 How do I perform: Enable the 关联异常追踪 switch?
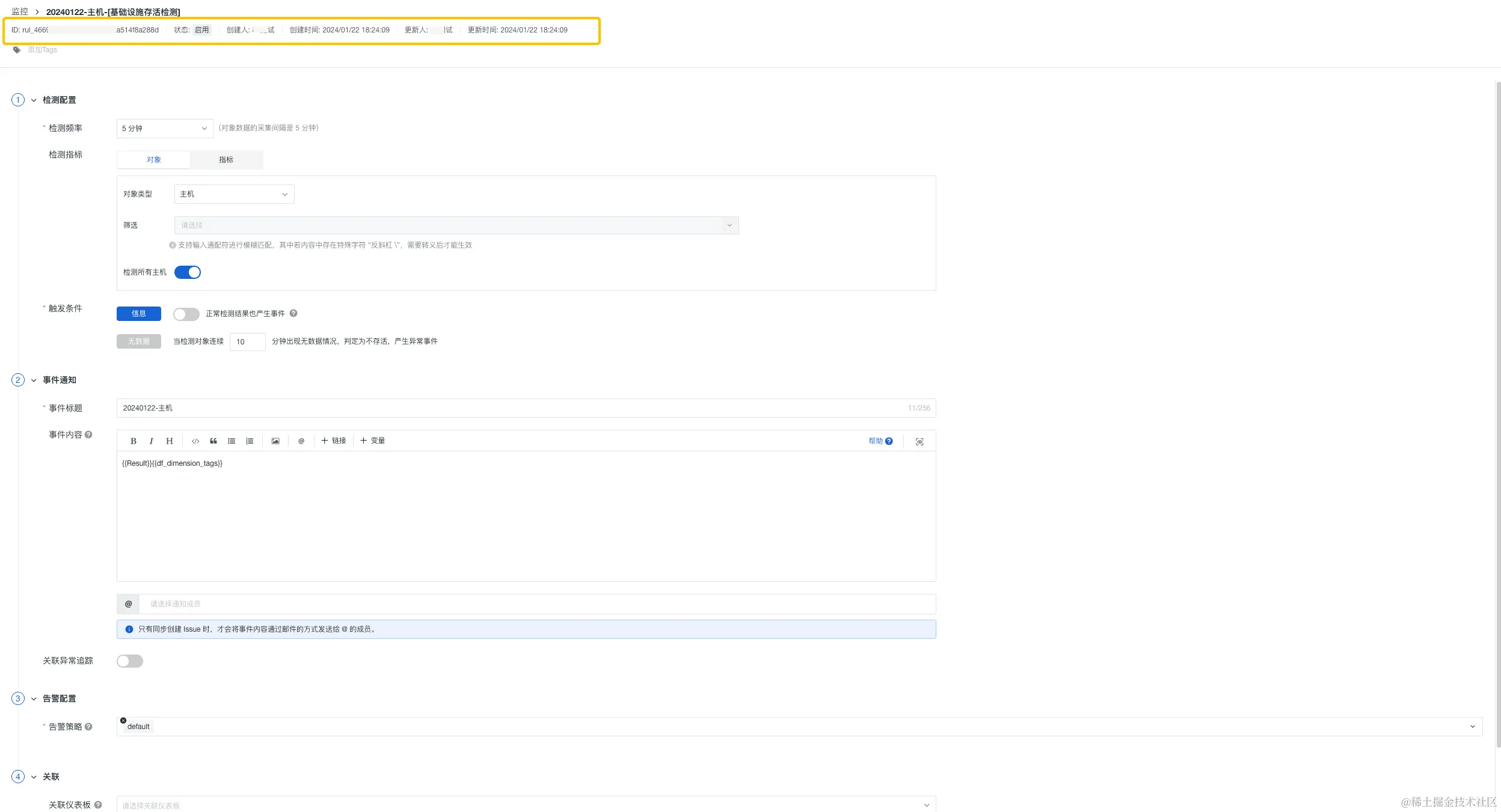130,661
